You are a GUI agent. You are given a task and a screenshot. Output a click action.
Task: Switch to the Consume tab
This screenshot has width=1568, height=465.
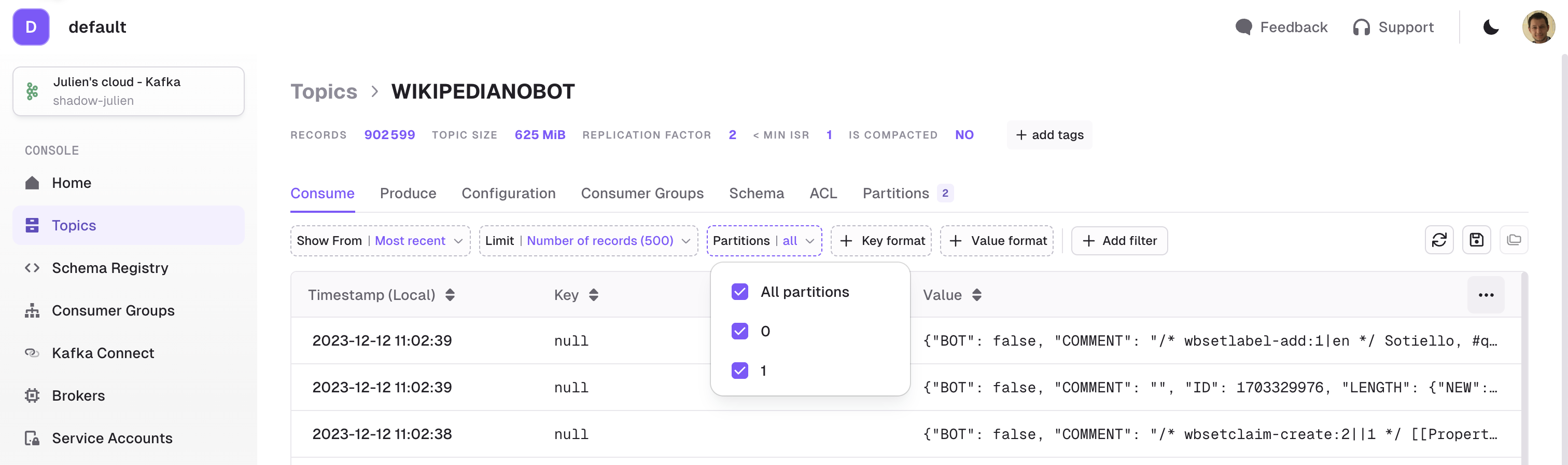coord(322,193)
